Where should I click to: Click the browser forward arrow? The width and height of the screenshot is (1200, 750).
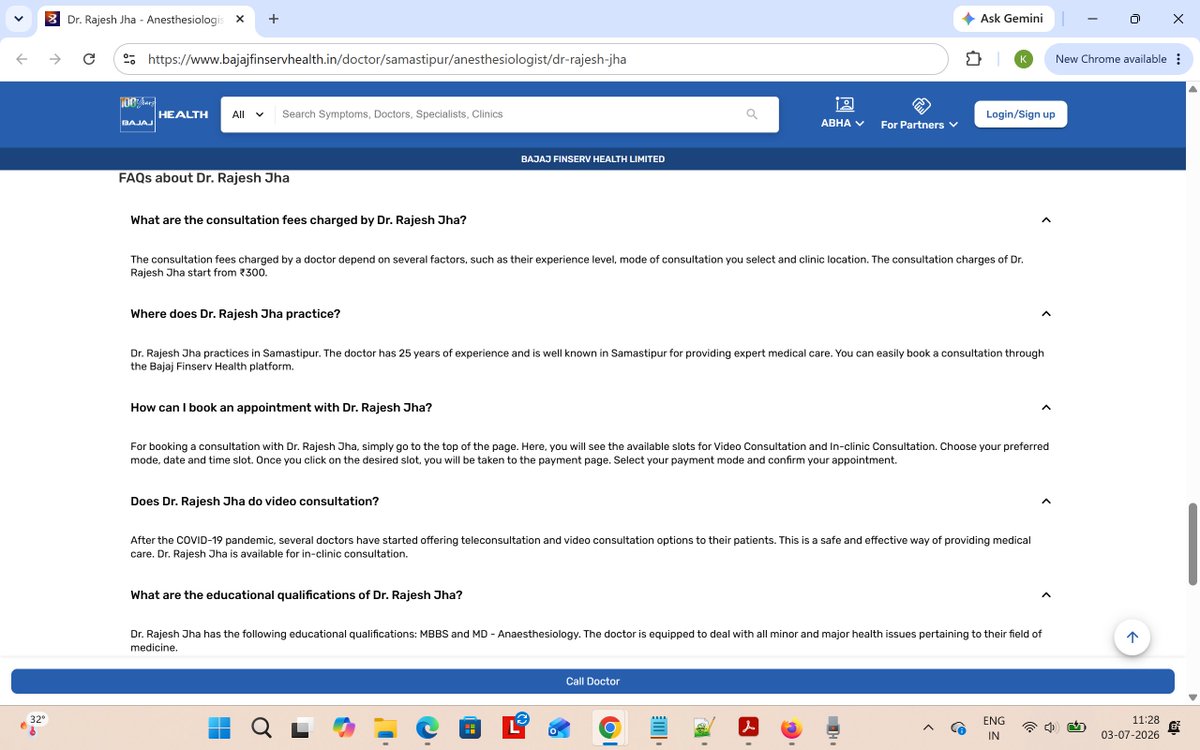tap(55, 59)
